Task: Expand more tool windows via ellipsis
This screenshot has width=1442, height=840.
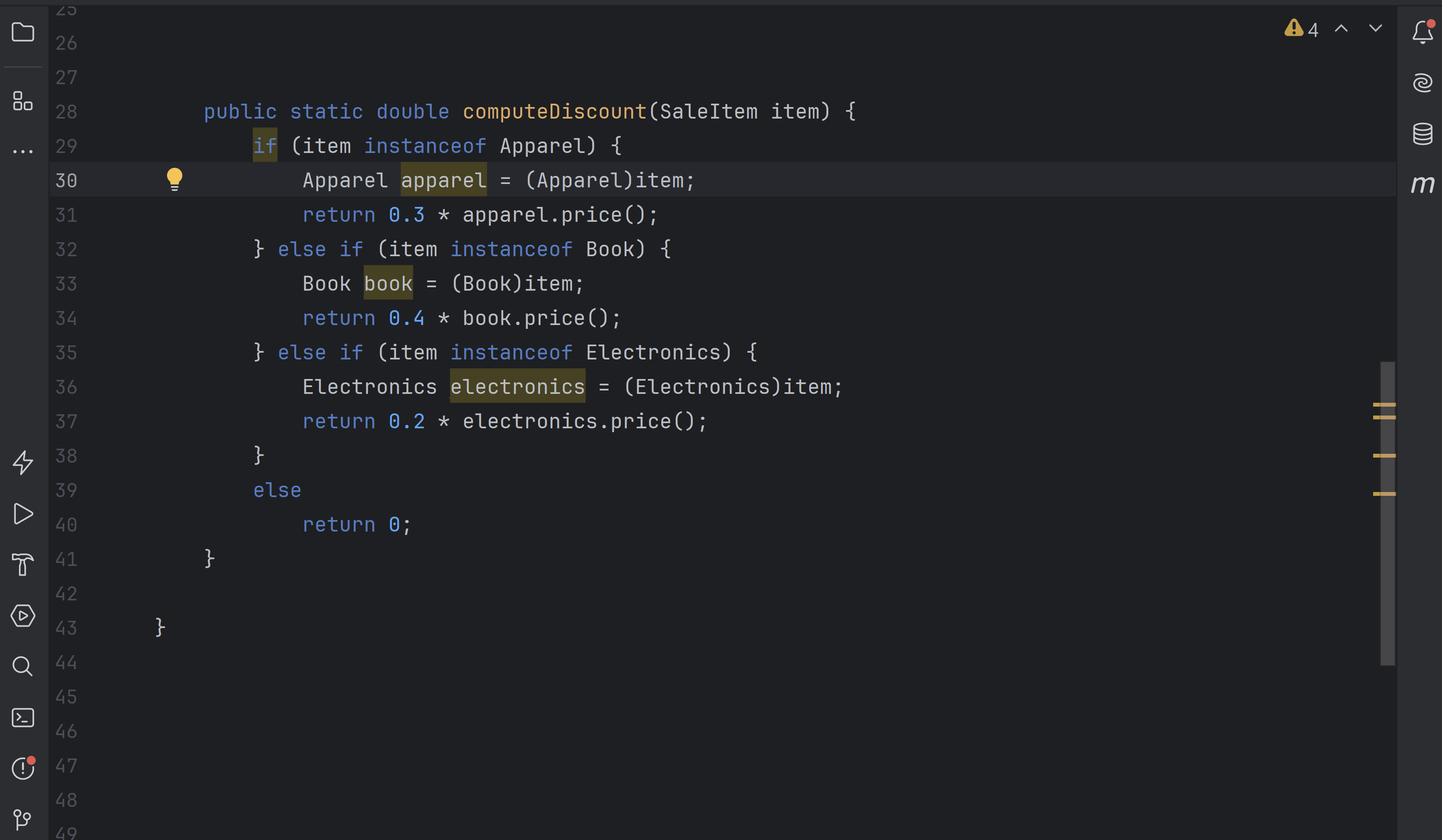Action: [23, 150]
